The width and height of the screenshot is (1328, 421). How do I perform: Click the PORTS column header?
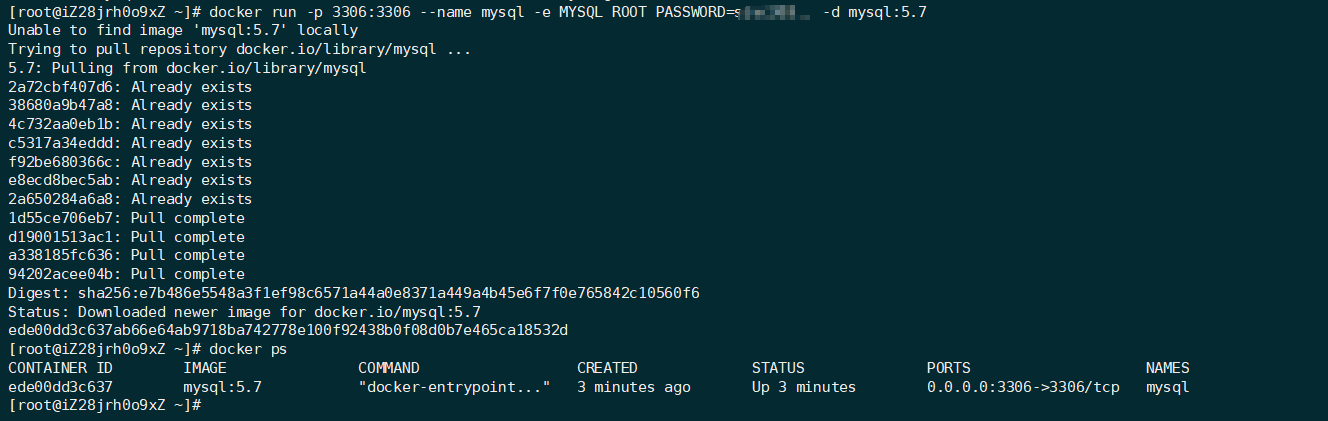coord(948,368)
